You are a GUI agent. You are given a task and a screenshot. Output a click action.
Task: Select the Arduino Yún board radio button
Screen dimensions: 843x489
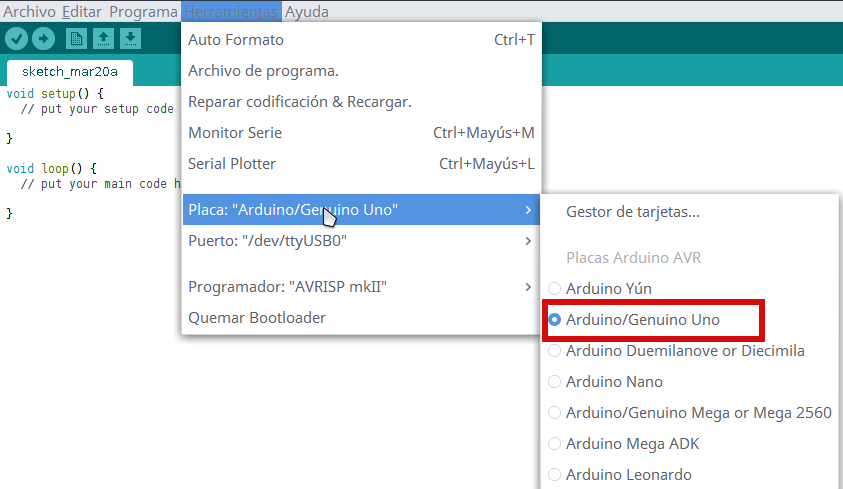tap(555, 288)
